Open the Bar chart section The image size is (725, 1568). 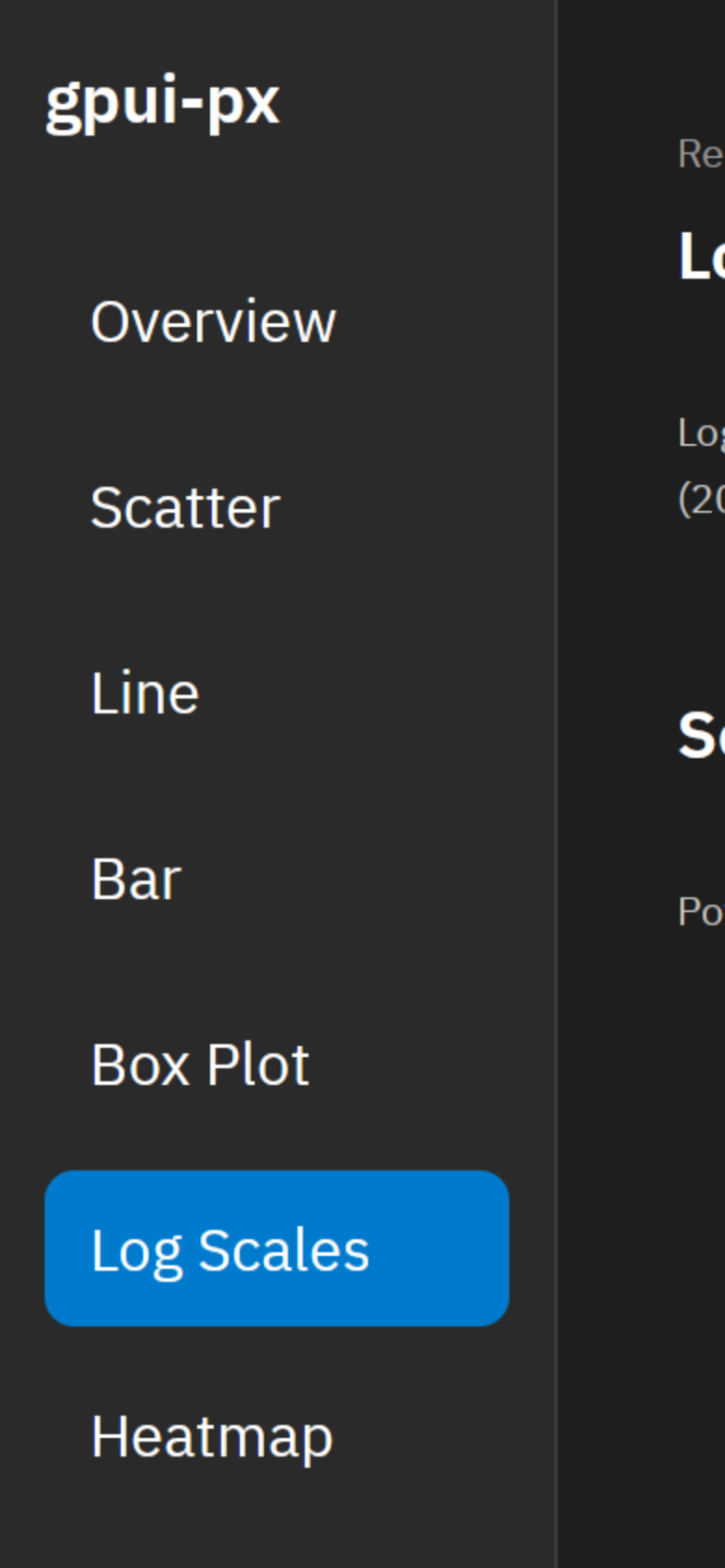[x=277, y=879]
